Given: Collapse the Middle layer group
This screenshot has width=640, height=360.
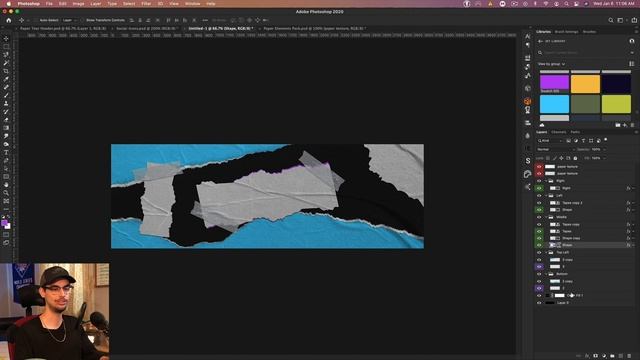Looking at the screenshot, I should (x=546, y=217).
